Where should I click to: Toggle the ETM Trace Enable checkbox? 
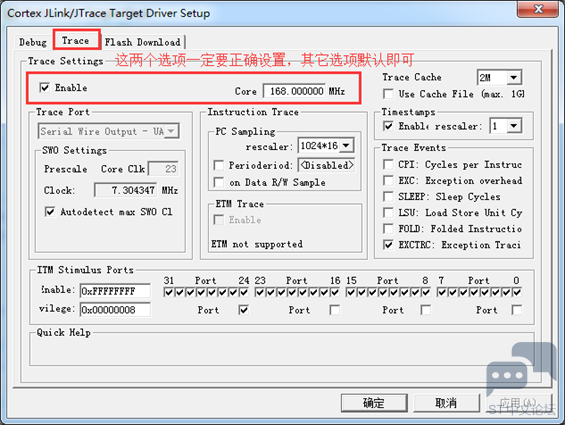219,220
